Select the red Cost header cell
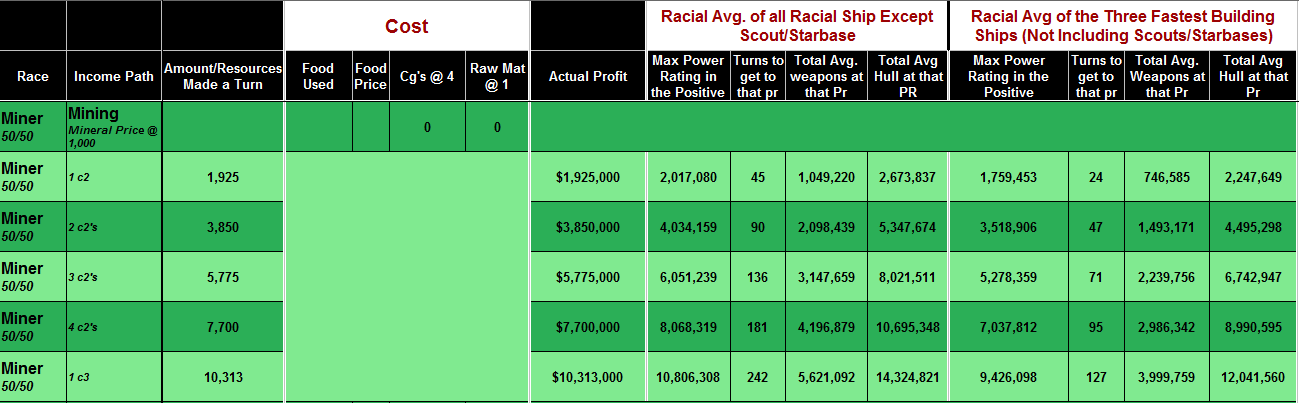This screenshot has width=1299, height=403. point(406,26)
